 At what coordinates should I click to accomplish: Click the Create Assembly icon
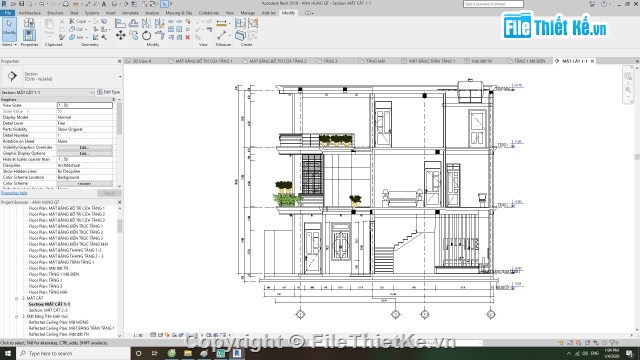240,23
